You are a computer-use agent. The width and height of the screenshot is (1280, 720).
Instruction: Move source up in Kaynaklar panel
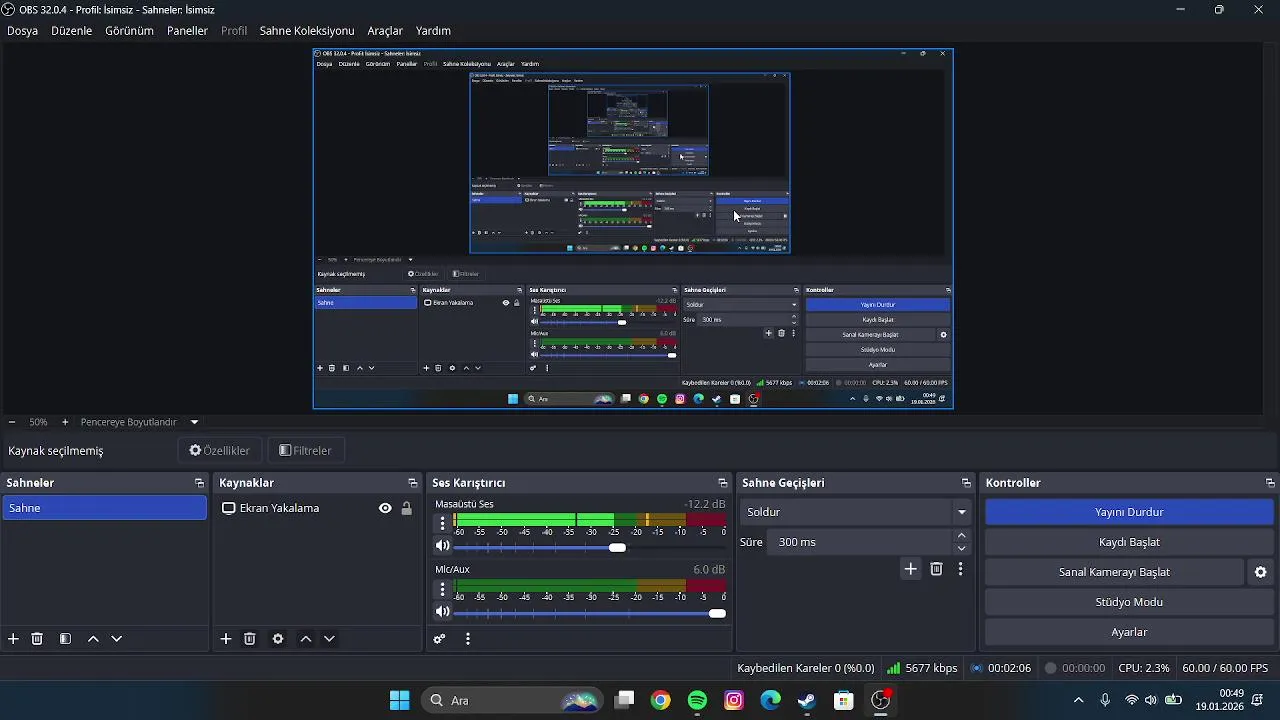[306, 639]
